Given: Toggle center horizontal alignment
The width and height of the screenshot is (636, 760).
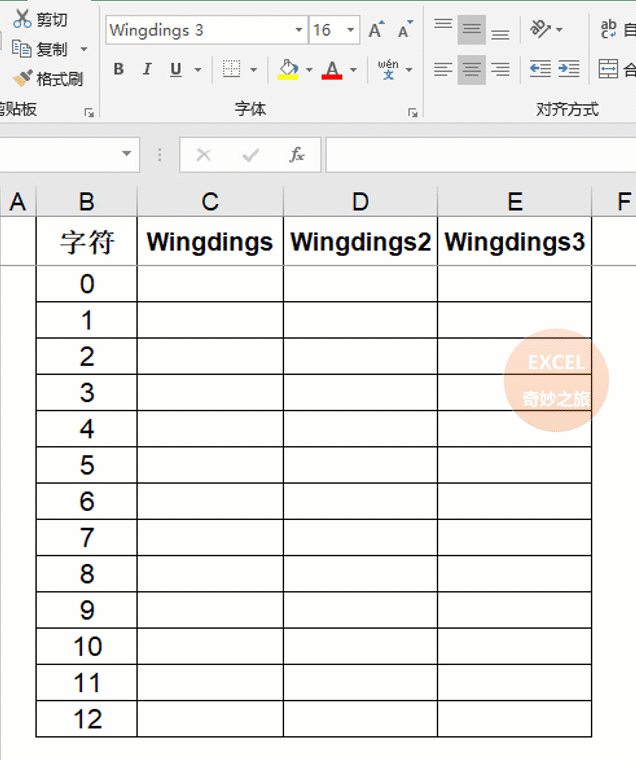Looking at the screenshot, I should [x=472, y=69].
